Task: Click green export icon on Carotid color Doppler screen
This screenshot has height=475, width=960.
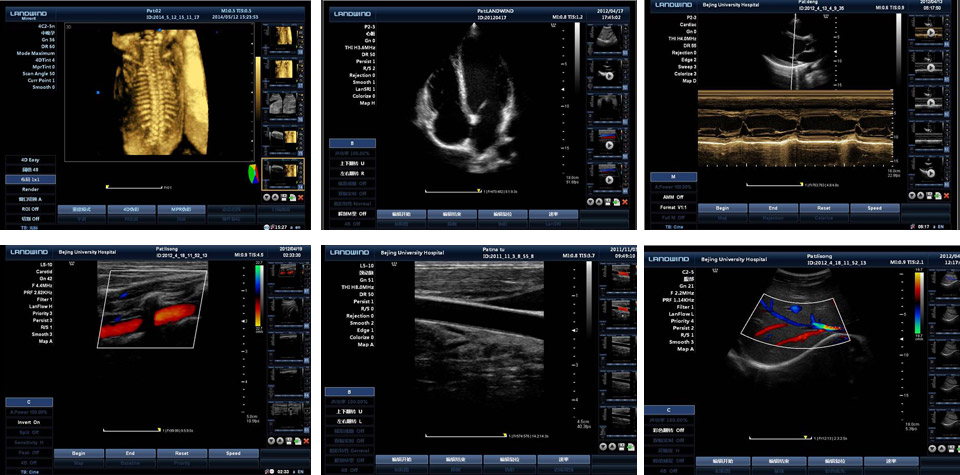Action: (298, 441)
